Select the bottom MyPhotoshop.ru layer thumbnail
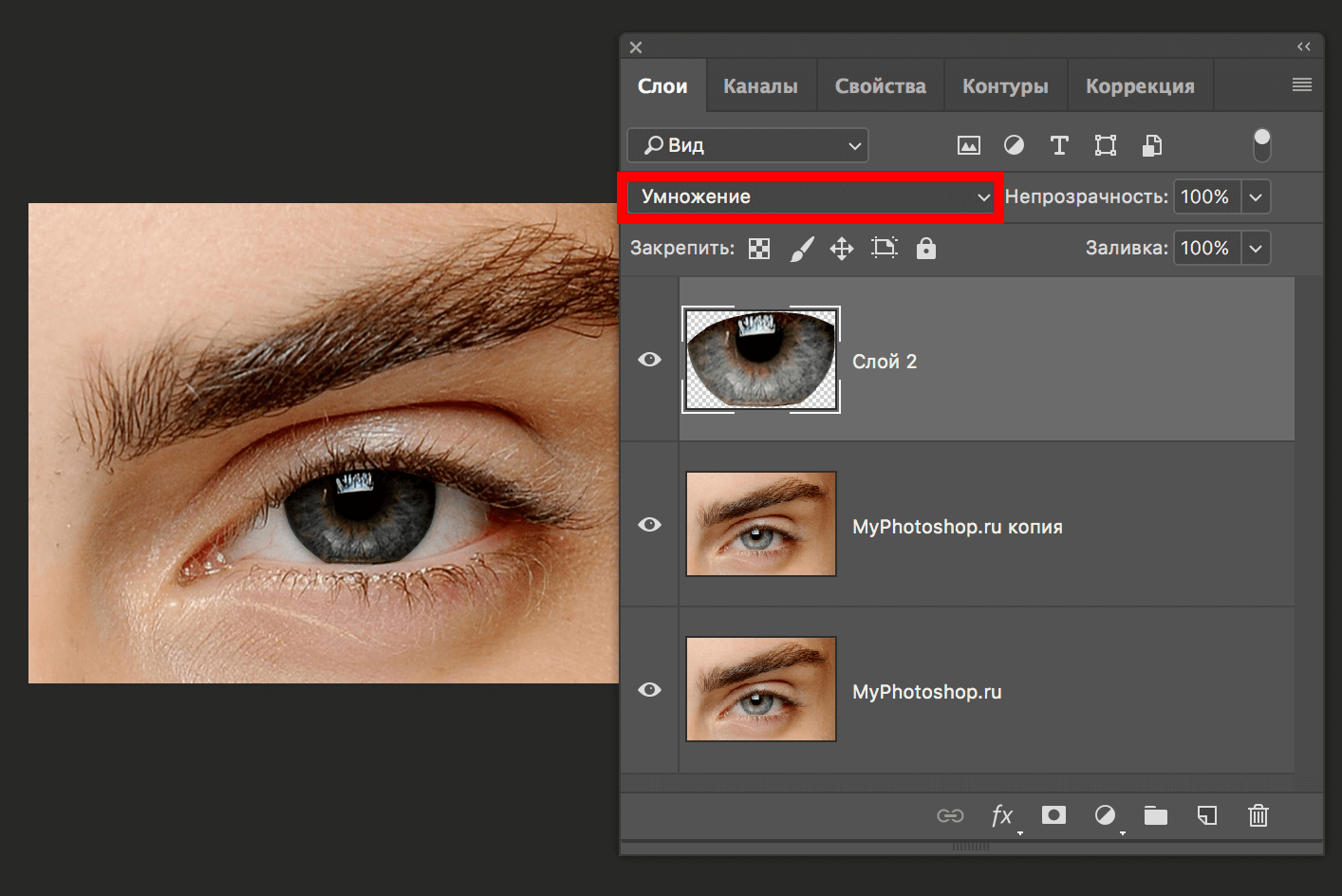 761,689
